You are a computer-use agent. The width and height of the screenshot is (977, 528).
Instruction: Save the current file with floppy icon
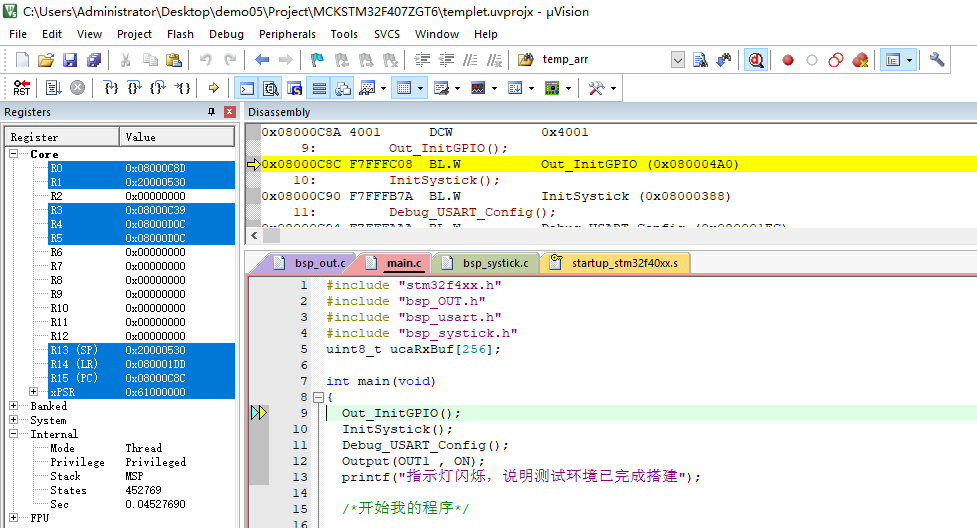[x=70, y=60]
